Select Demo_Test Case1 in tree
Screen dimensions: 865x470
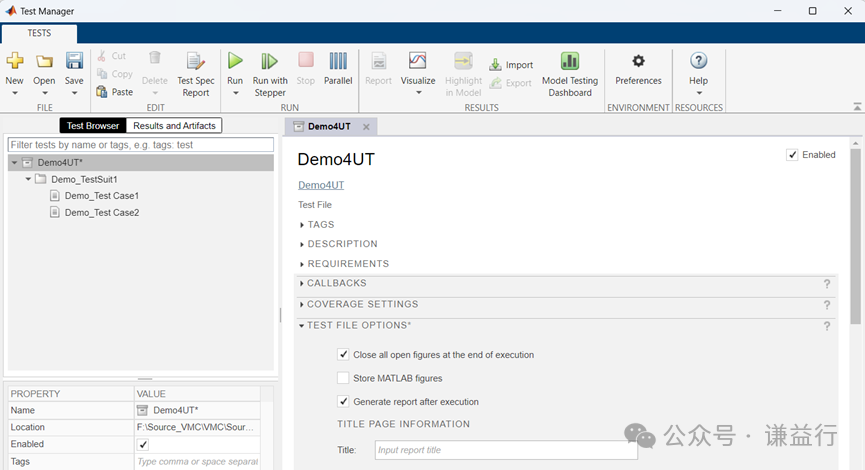click(102, 196)
